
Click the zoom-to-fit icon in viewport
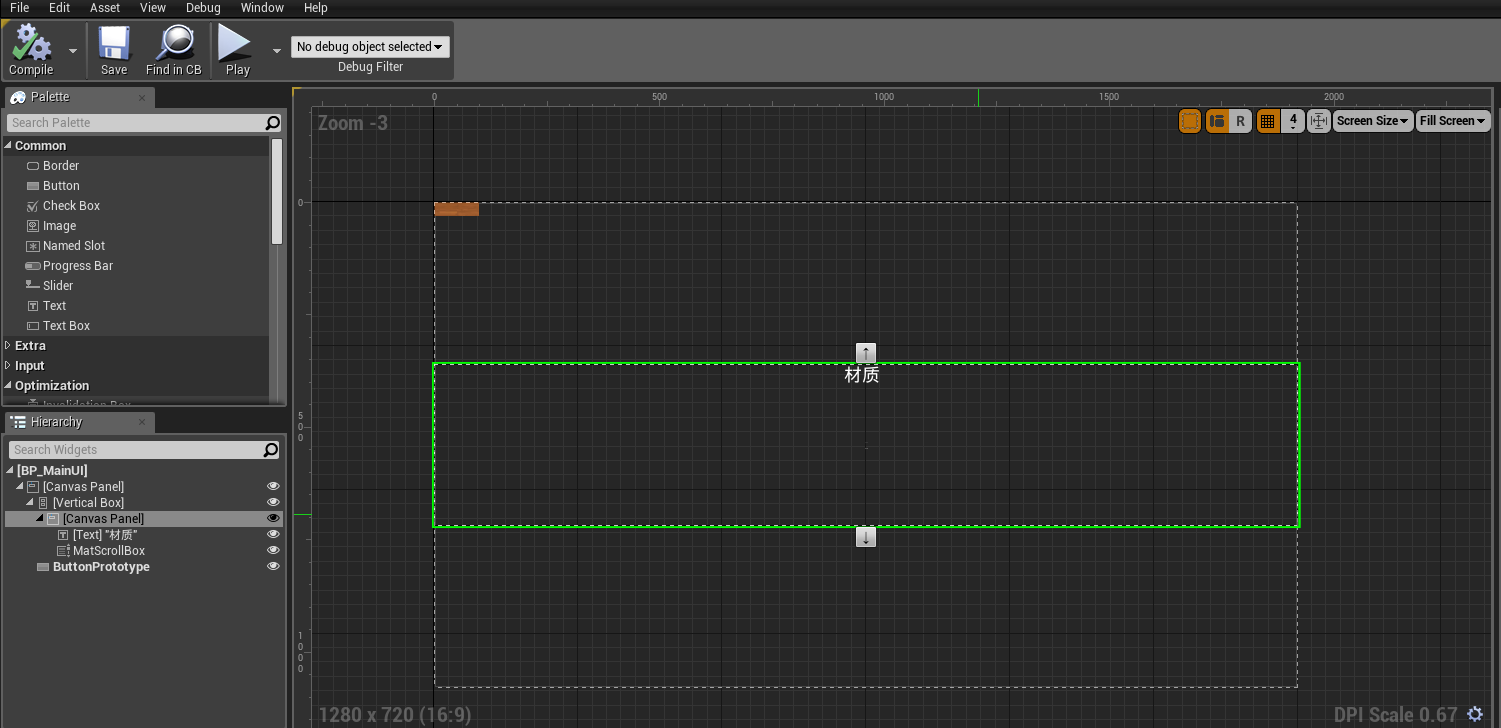tap(1318, 121)
